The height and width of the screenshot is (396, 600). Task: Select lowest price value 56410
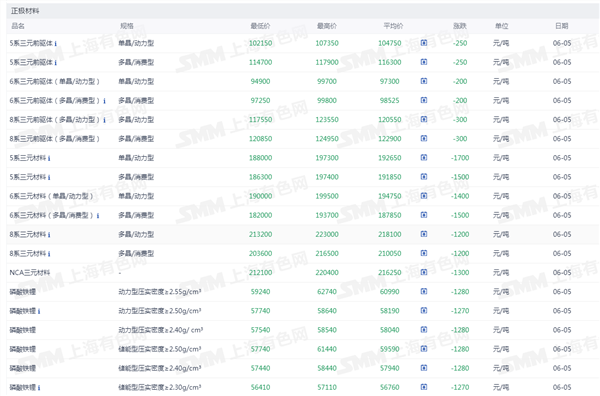[261, 388]
